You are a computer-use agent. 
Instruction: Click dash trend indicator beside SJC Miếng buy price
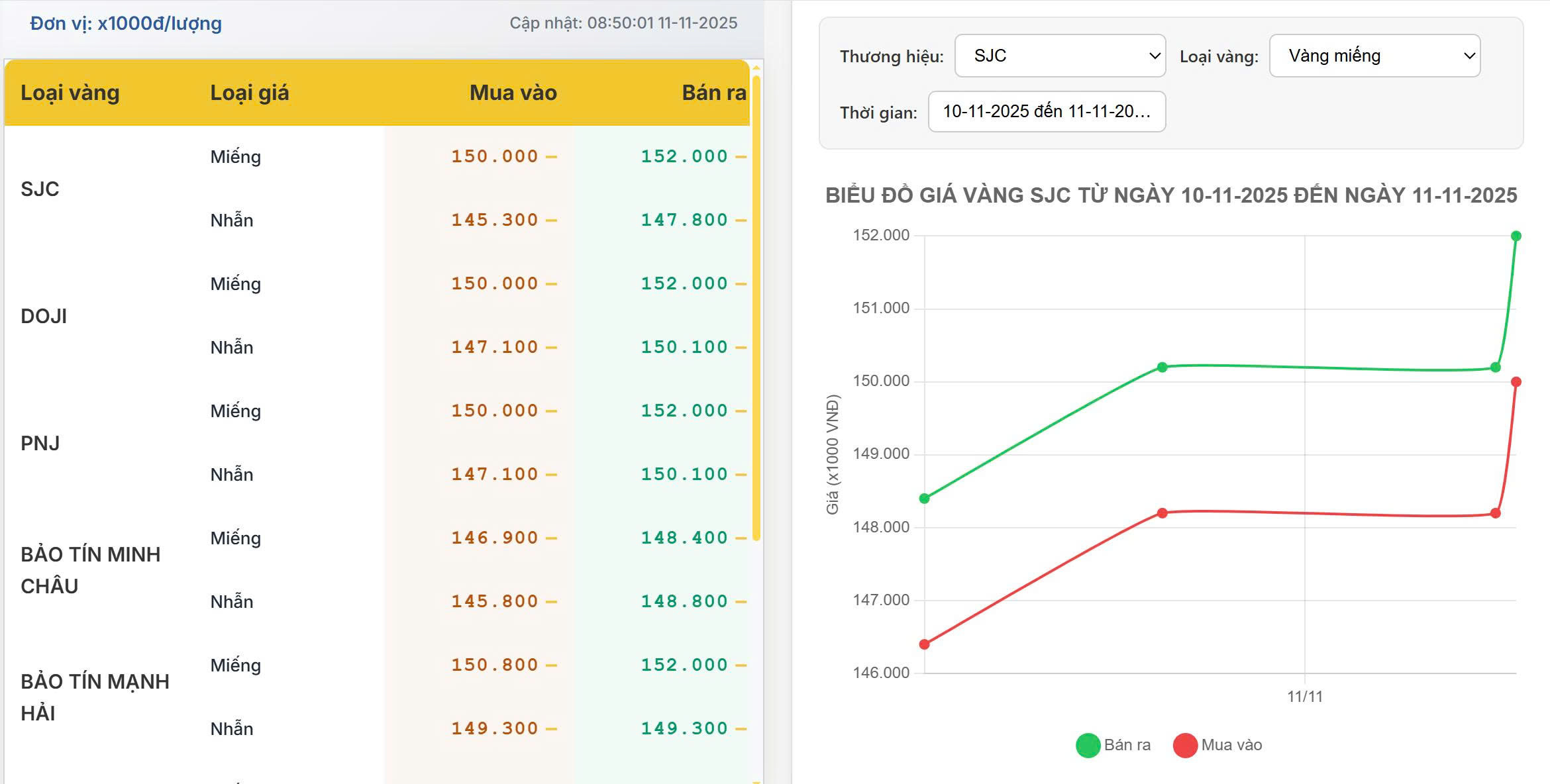550,156
